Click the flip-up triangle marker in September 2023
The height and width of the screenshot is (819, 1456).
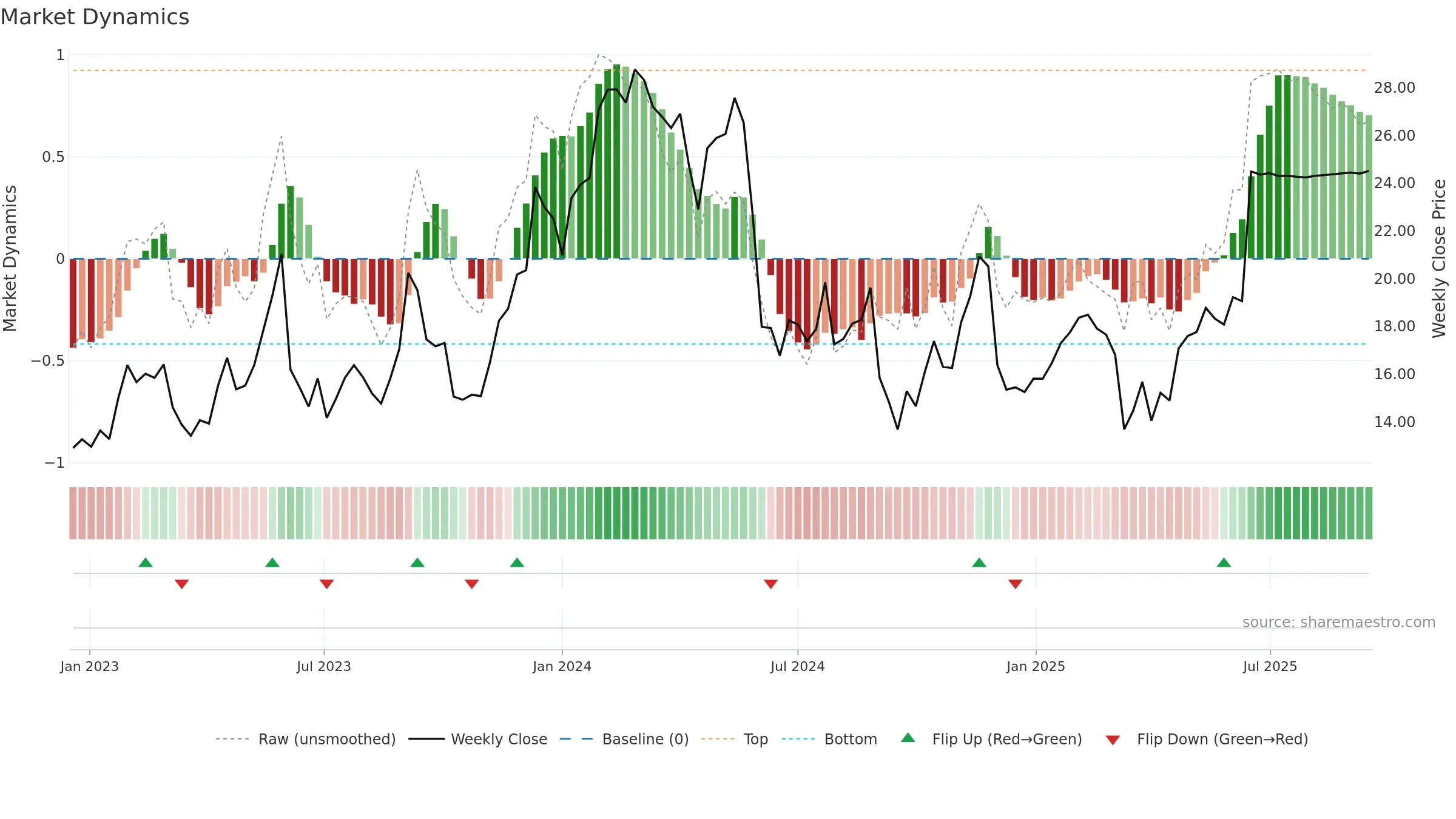pyautogui.click(x=417, y=562)
